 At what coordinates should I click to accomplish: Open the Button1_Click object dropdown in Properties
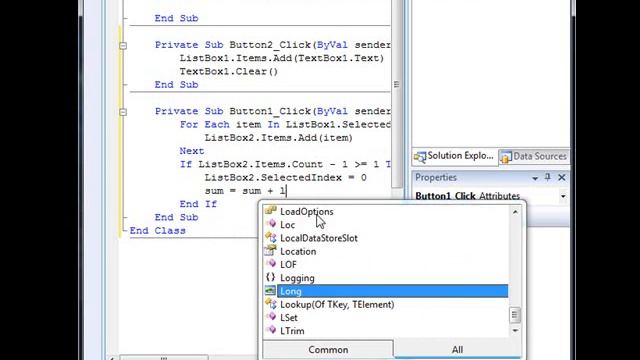point(563,196)
